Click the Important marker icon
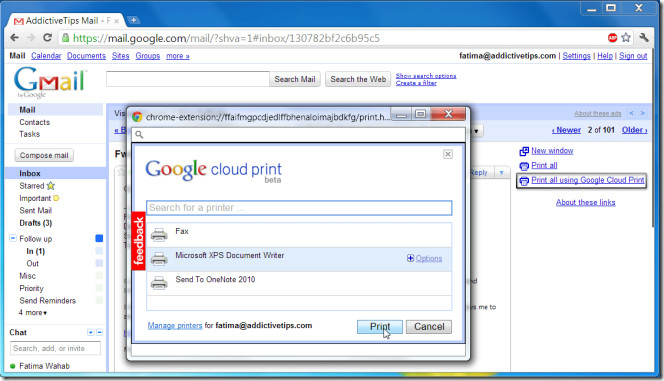Screen dimensions: 664x381 click(x=56, y=198)
